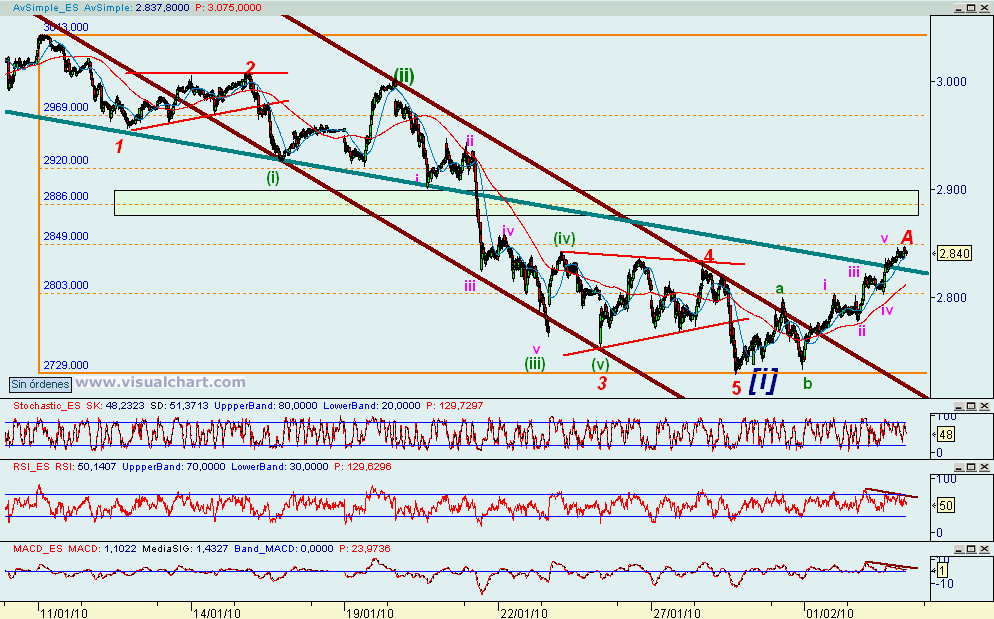Minimize the MACD_ES indicator panel

pos(958,548)
